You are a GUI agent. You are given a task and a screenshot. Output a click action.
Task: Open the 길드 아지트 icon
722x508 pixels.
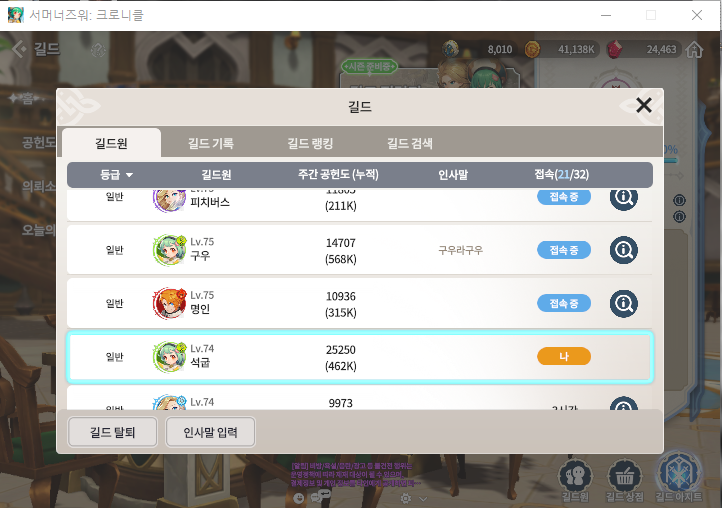(678, 474)
